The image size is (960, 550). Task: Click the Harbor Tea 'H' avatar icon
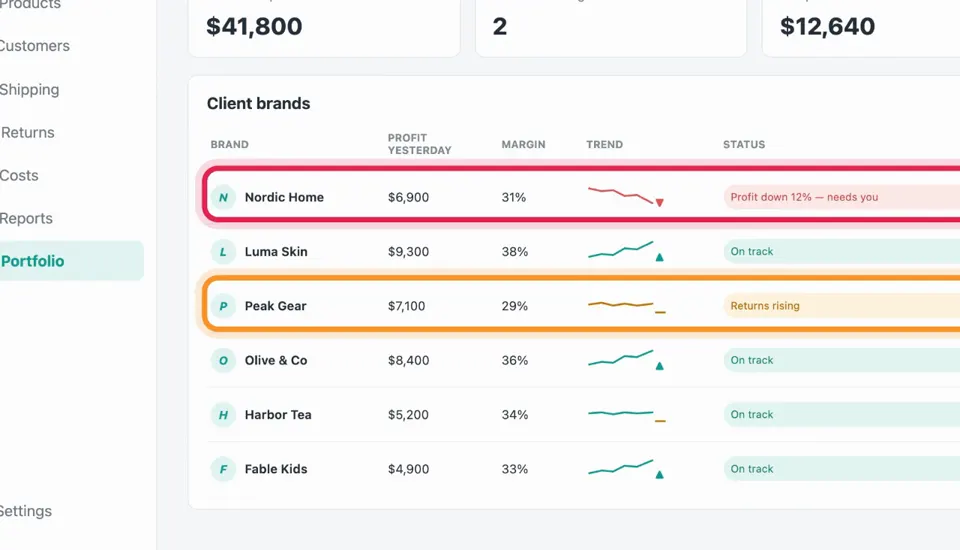point(223,415)
